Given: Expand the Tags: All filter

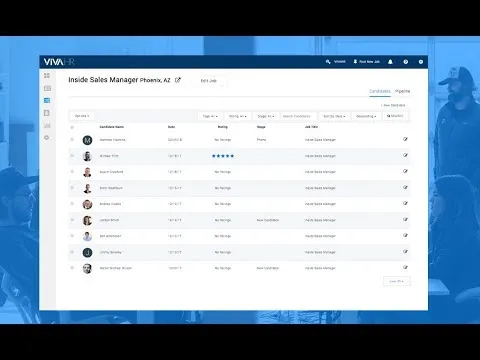Looking at the screenshot, I should pos(210,116).
